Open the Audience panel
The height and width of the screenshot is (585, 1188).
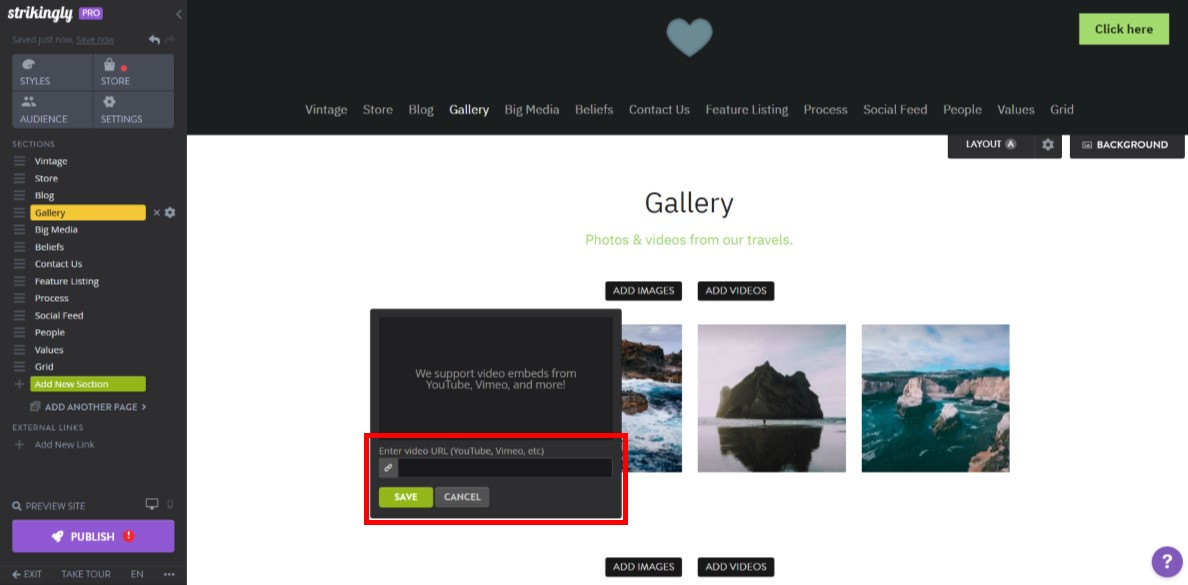pos(51,108)
